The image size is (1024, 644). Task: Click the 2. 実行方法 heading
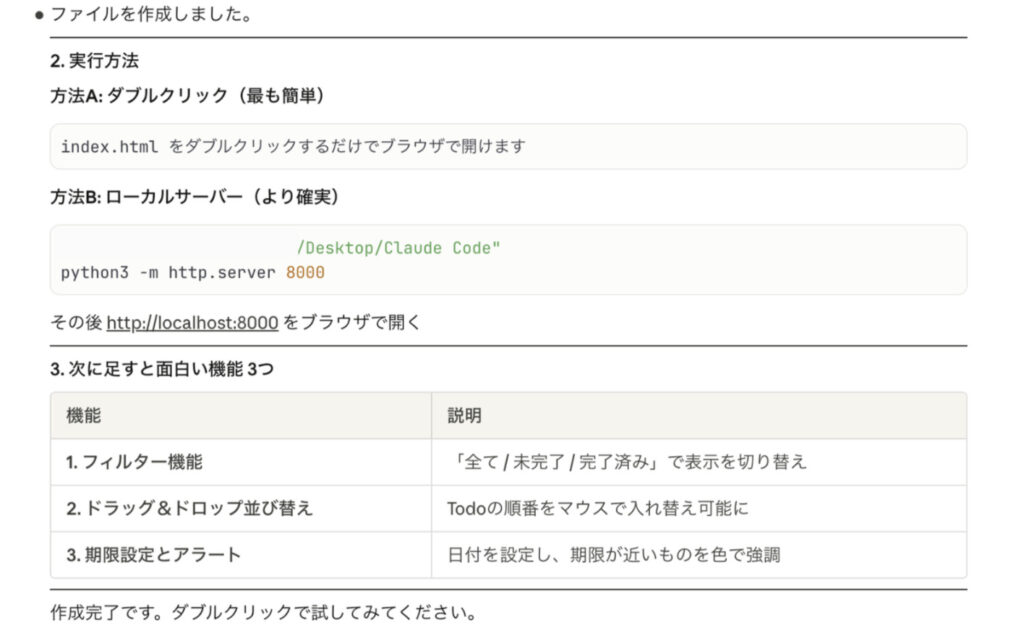click(x=94, y=61)
